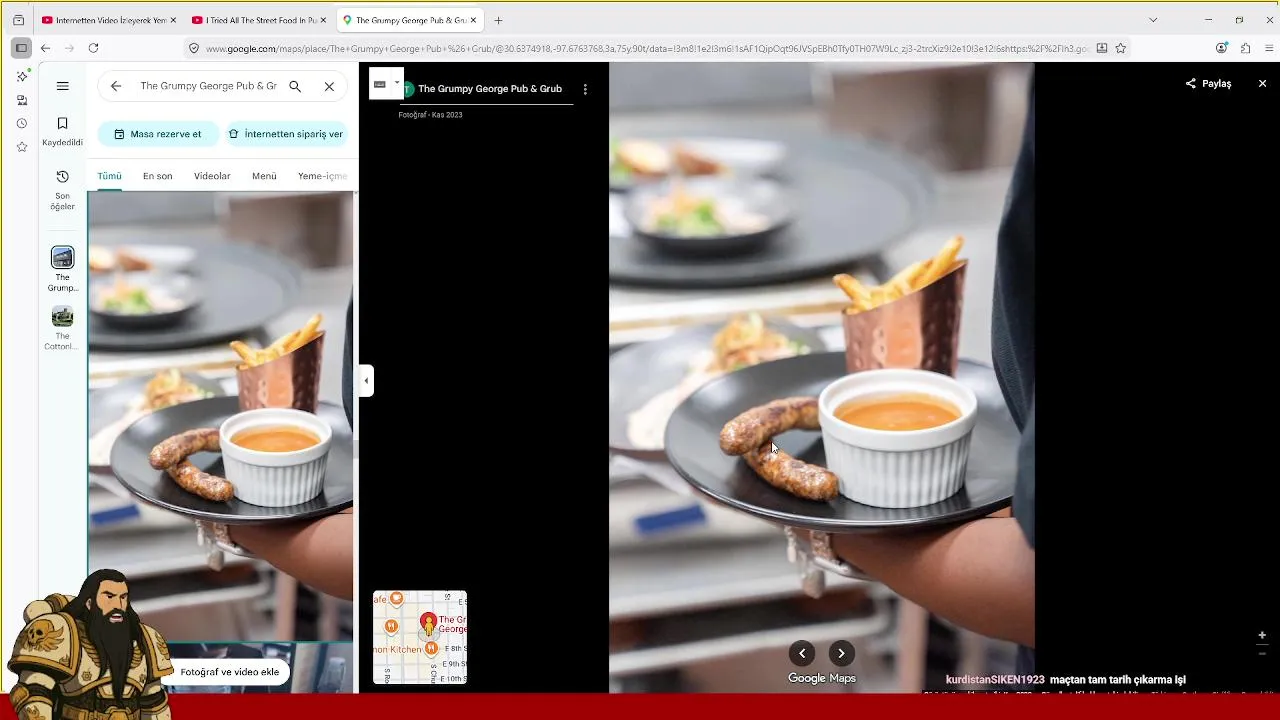This screenshot has height=720, width=1280.
Task: Open the Google Maps hamburger menu
Action: point(62,86)
